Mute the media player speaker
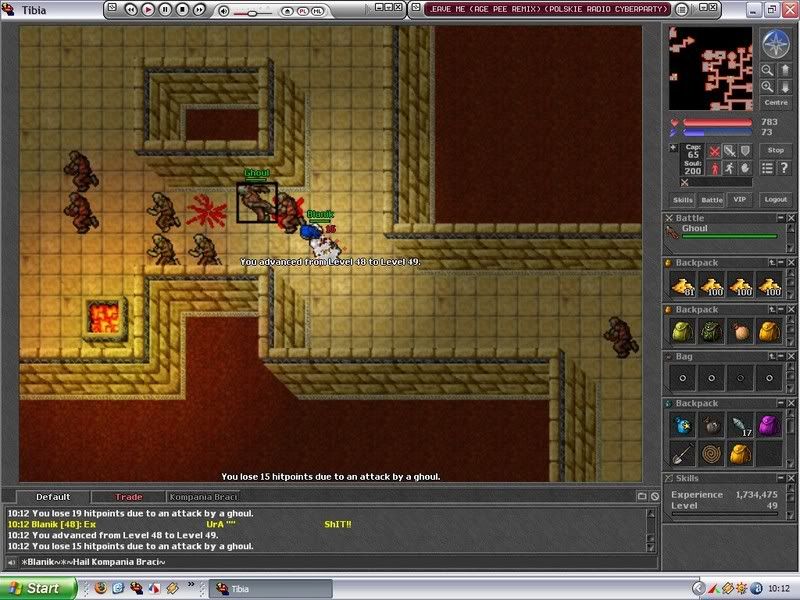This screenshot has width=800, height=600. [x=223, y=10]
